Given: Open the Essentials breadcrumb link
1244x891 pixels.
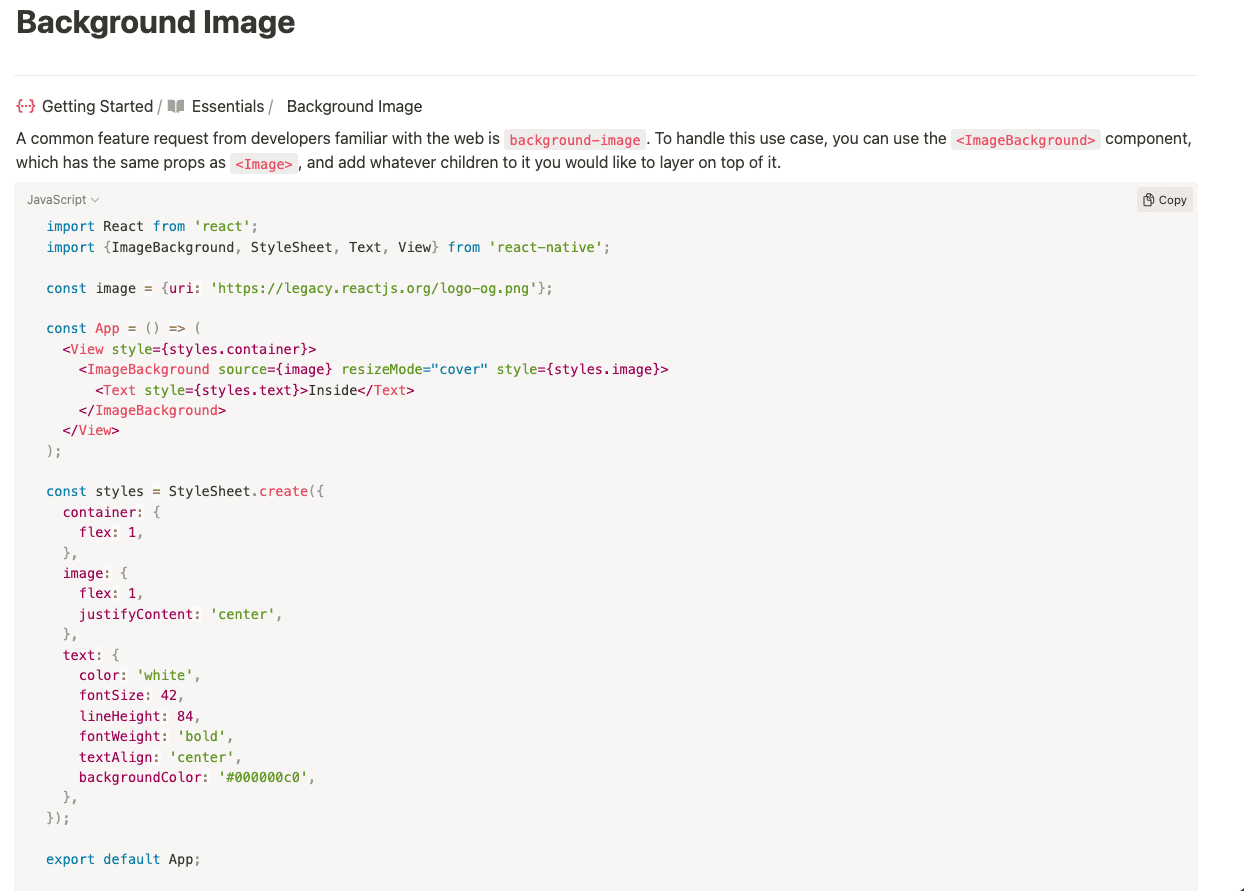Looking at the screenshot, I should pyautogui.click(x=228, y=106).
